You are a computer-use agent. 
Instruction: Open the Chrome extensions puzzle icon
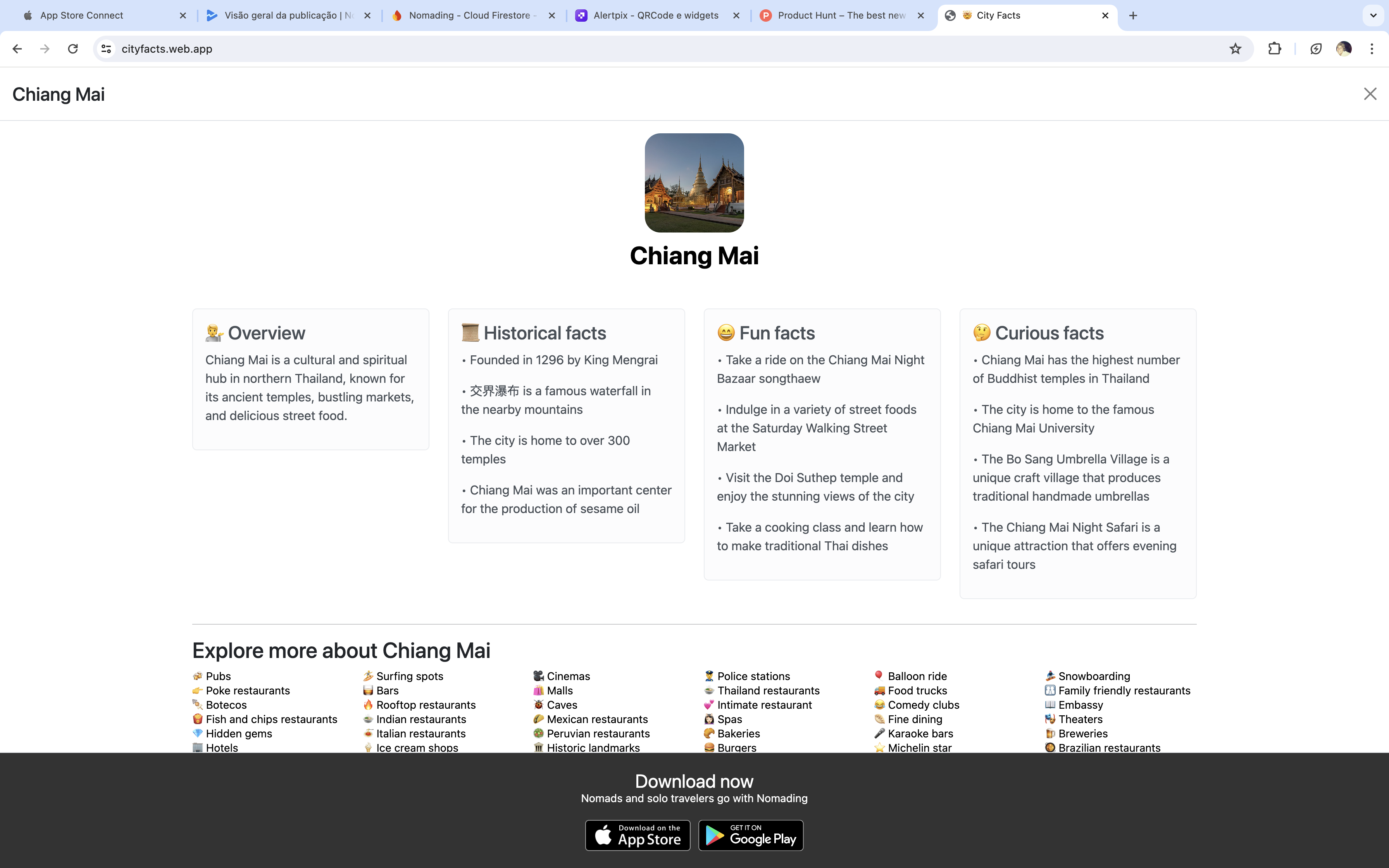[x=1274, y=49]
